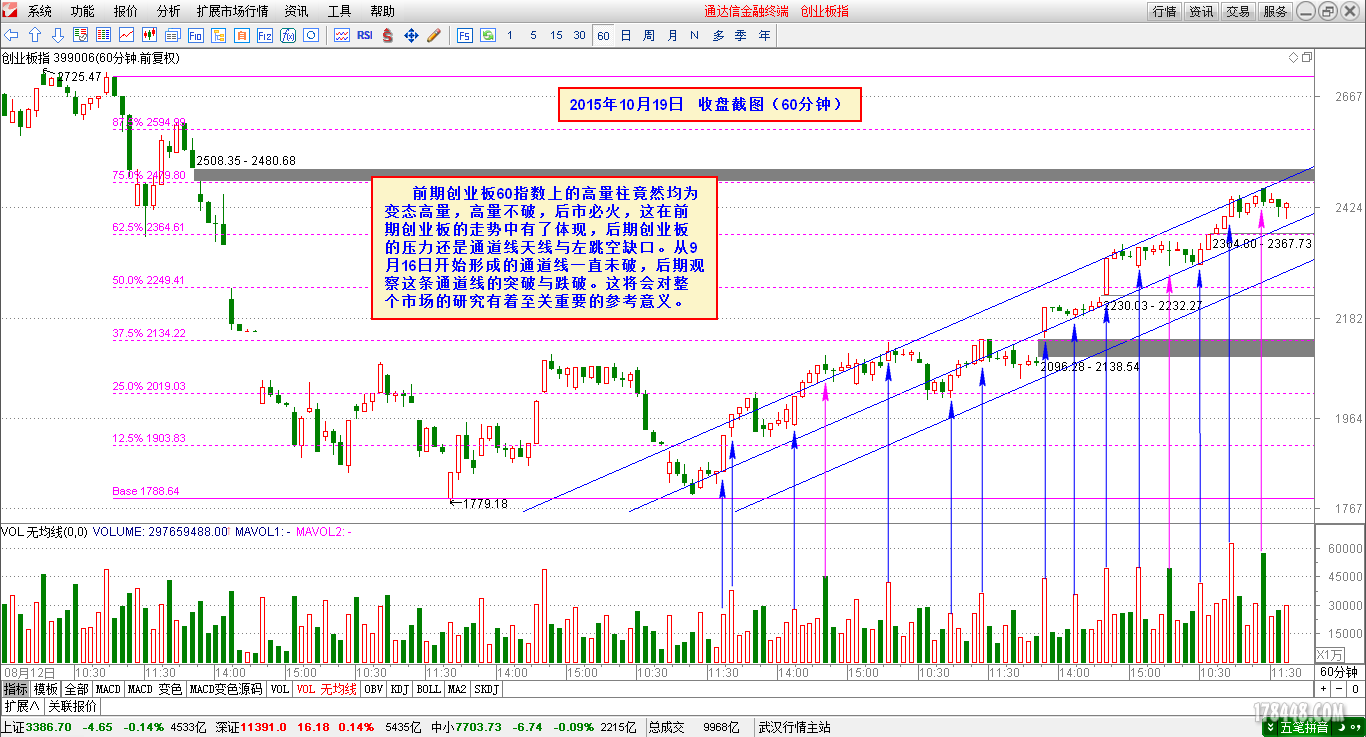Screen dimensions: 1366x737
Task: Click the F12 toolbar icon
Action: pos(264,35)
